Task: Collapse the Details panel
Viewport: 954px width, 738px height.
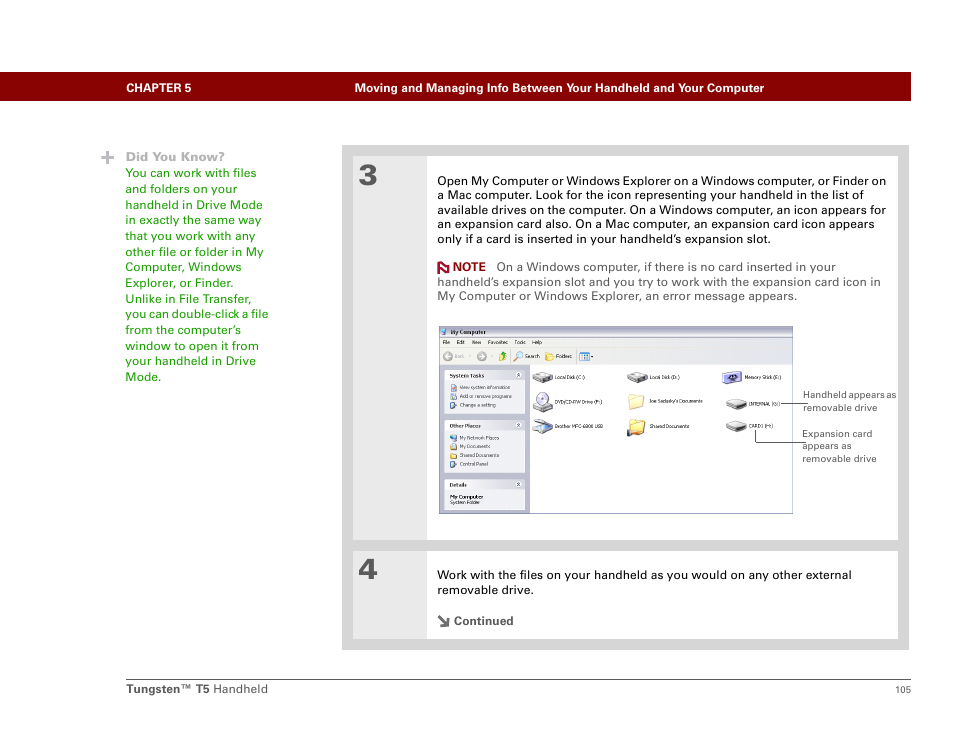Action: pyautogui.click(x=518, y=484)
